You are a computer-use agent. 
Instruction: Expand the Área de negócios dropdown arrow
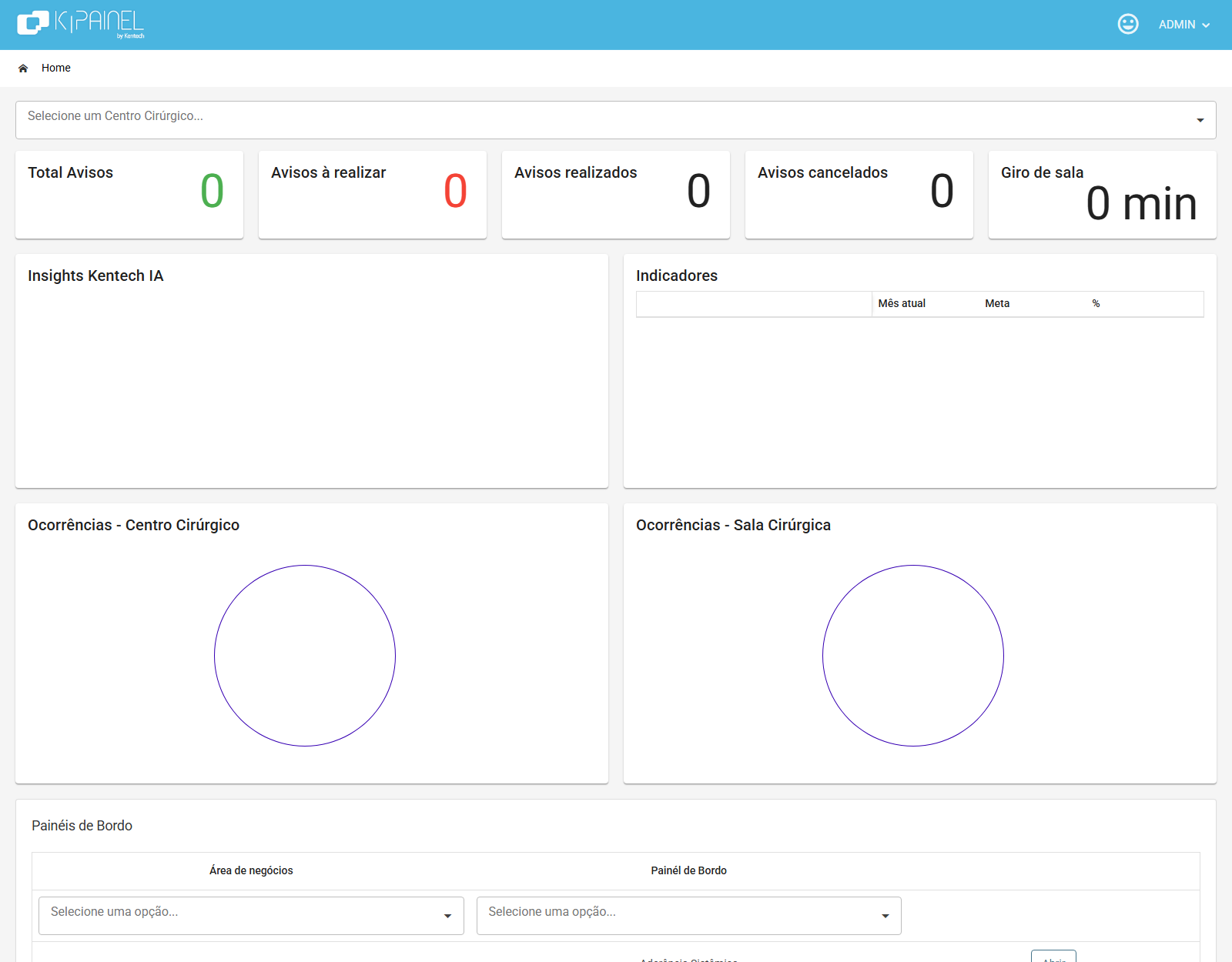click(x=447, y=916)
